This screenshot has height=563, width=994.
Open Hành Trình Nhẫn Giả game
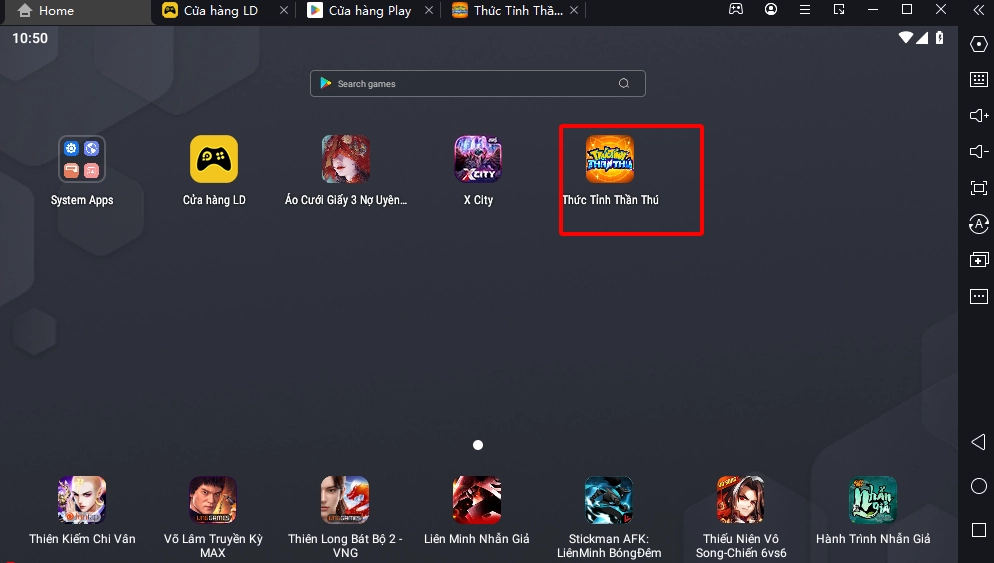click(x=873, y=500)
